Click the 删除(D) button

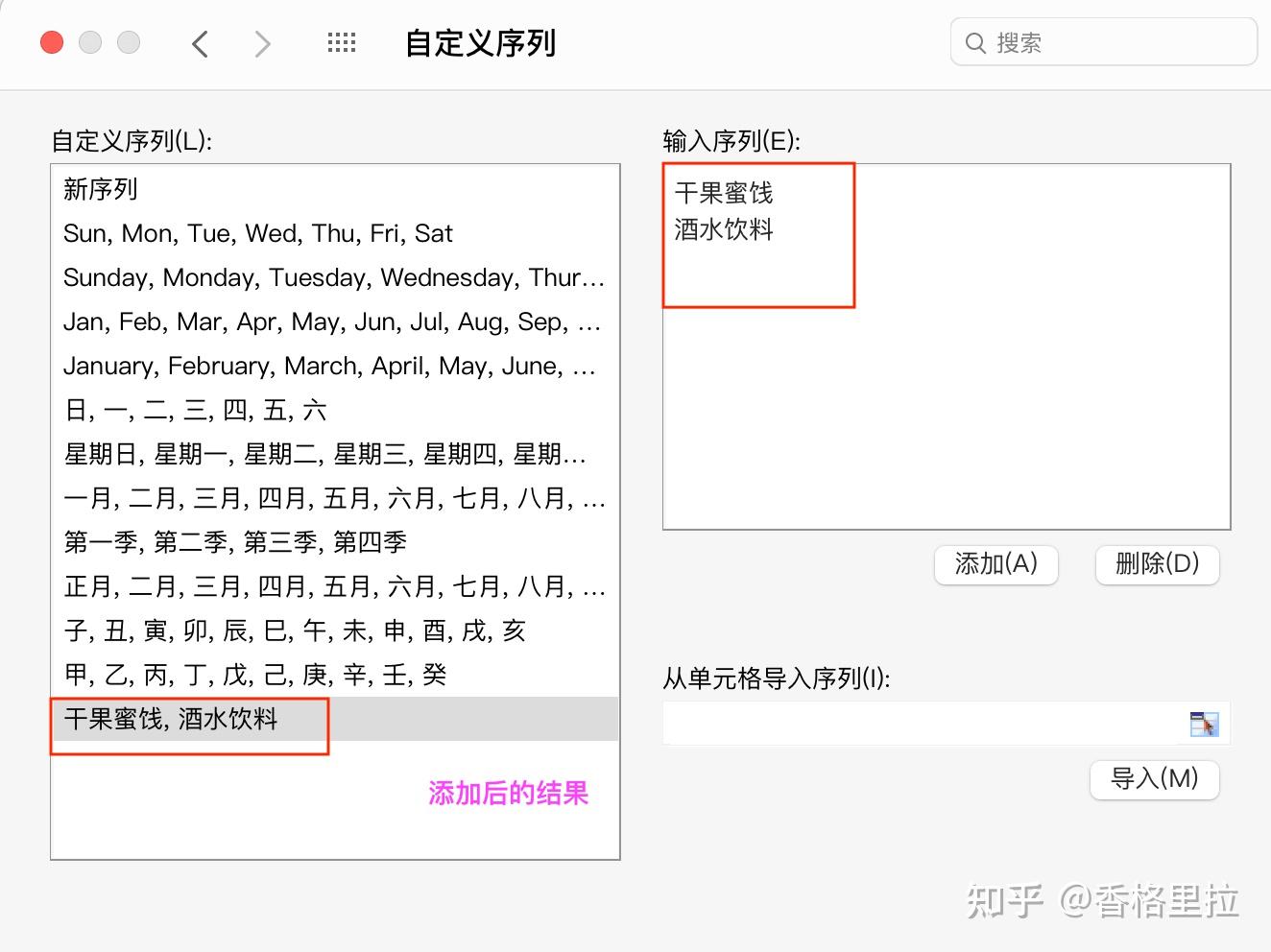click(x=1158, y=564)
